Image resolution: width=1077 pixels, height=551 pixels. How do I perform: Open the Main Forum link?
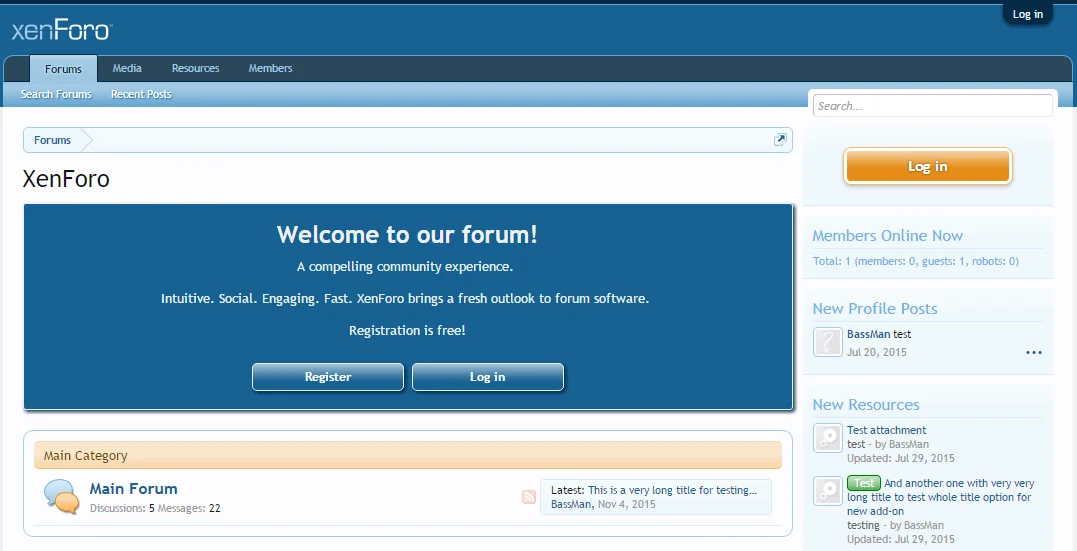point(133,488)
